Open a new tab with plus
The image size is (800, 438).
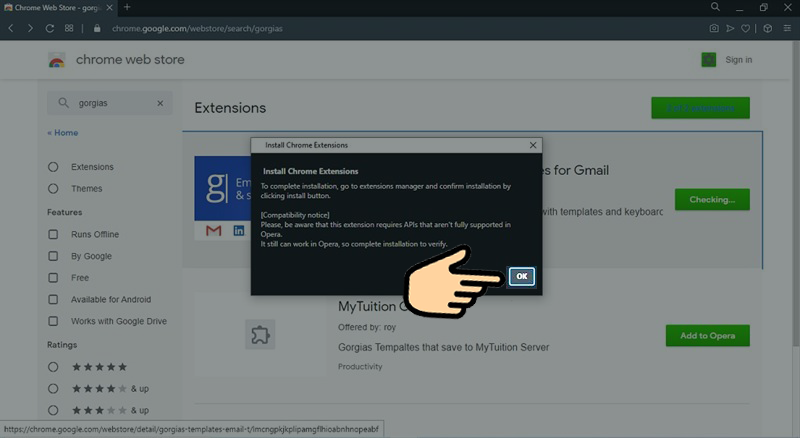pyautogui.click(x=127, y=7)
